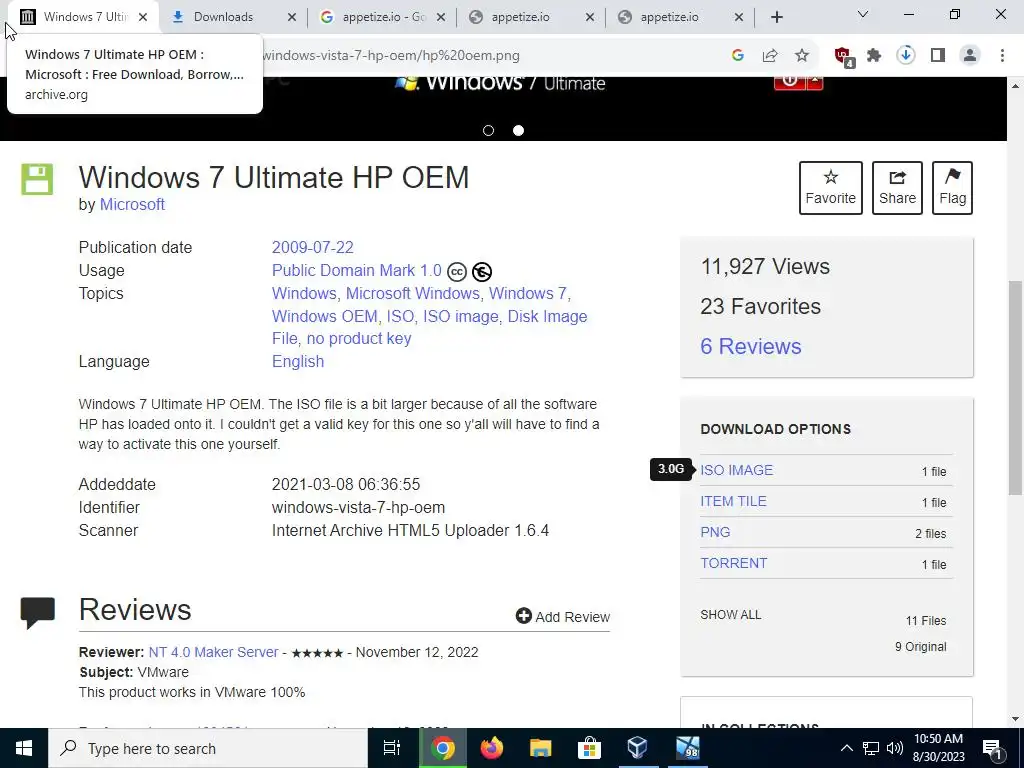Screen dimensions: 1024x768
Task: Click Add Review
Action: click(x=563, y=616)
